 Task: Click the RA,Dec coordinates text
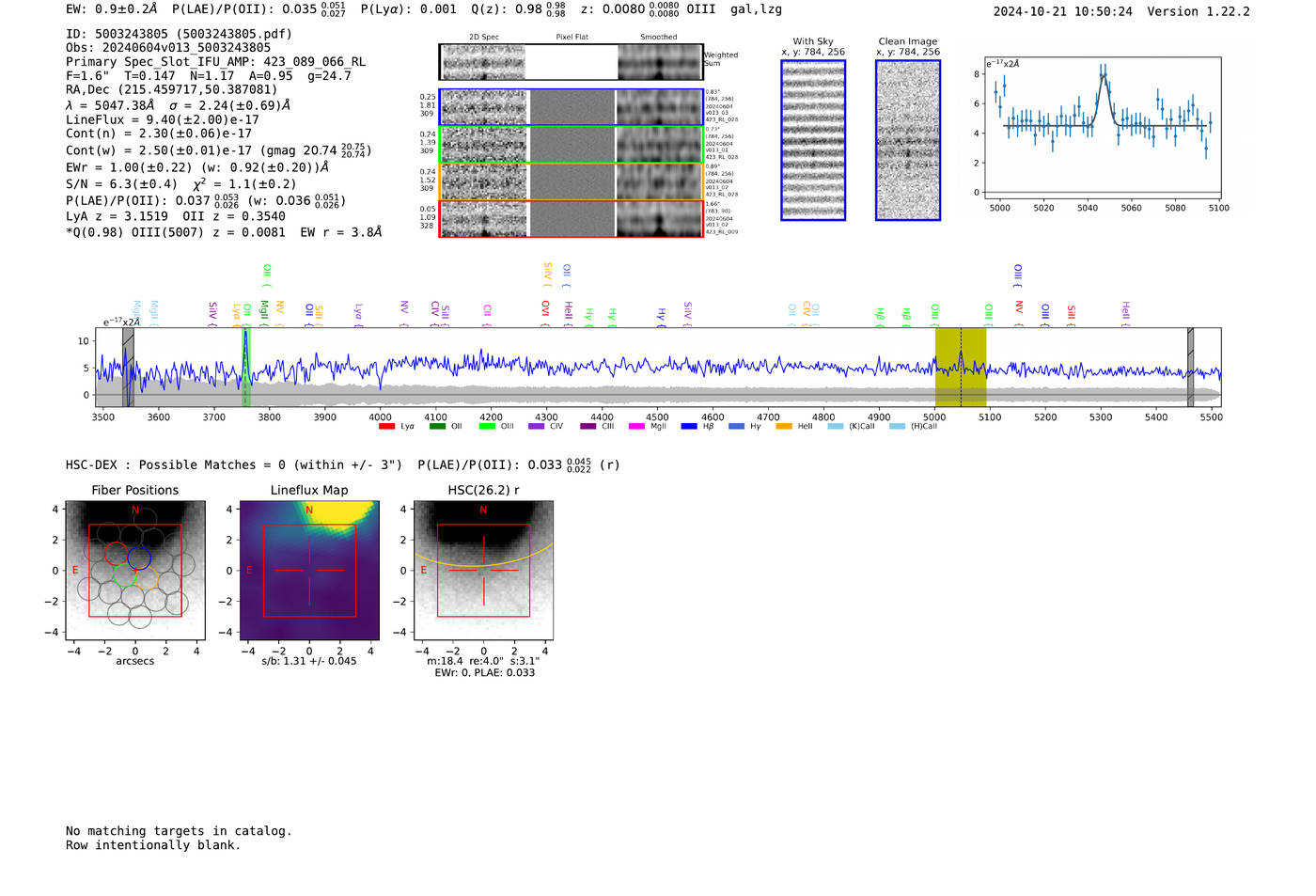click(171, 90)
